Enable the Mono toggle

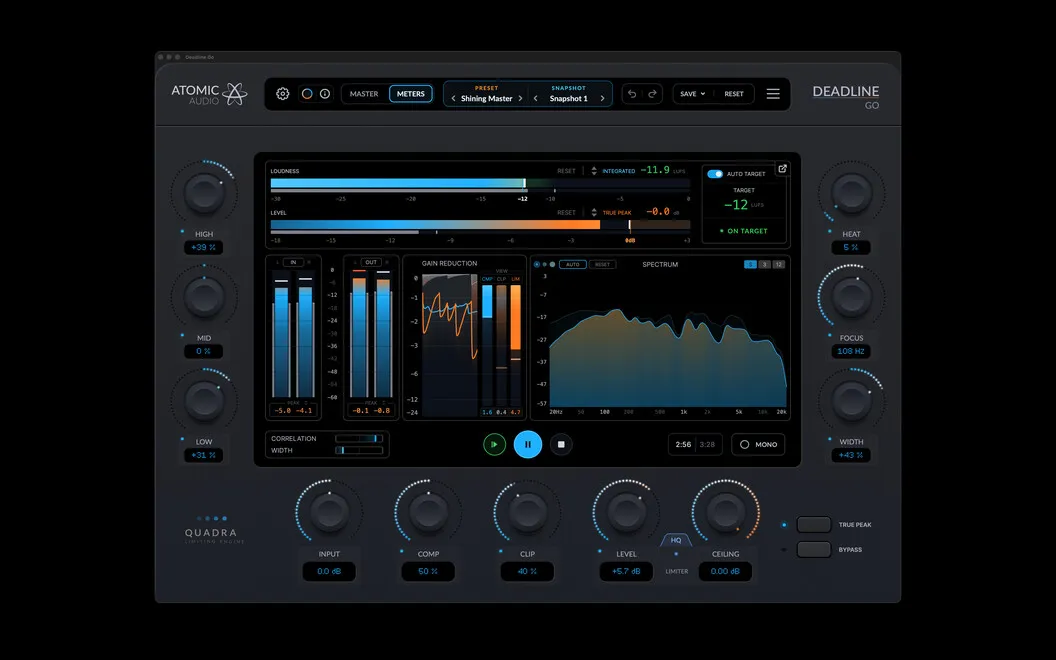pos(758,444)
